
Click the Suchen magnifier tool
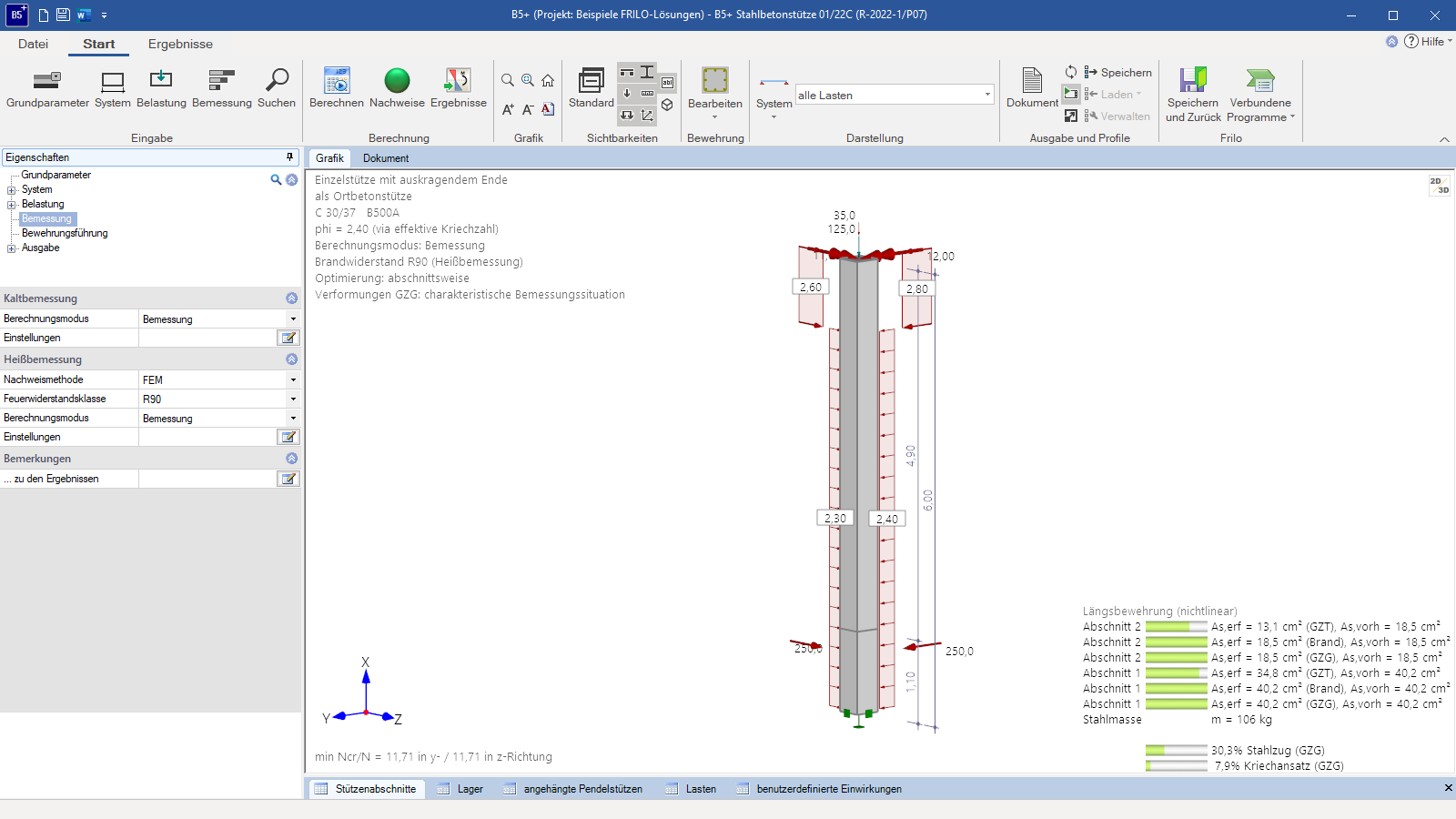pos(277,88)
